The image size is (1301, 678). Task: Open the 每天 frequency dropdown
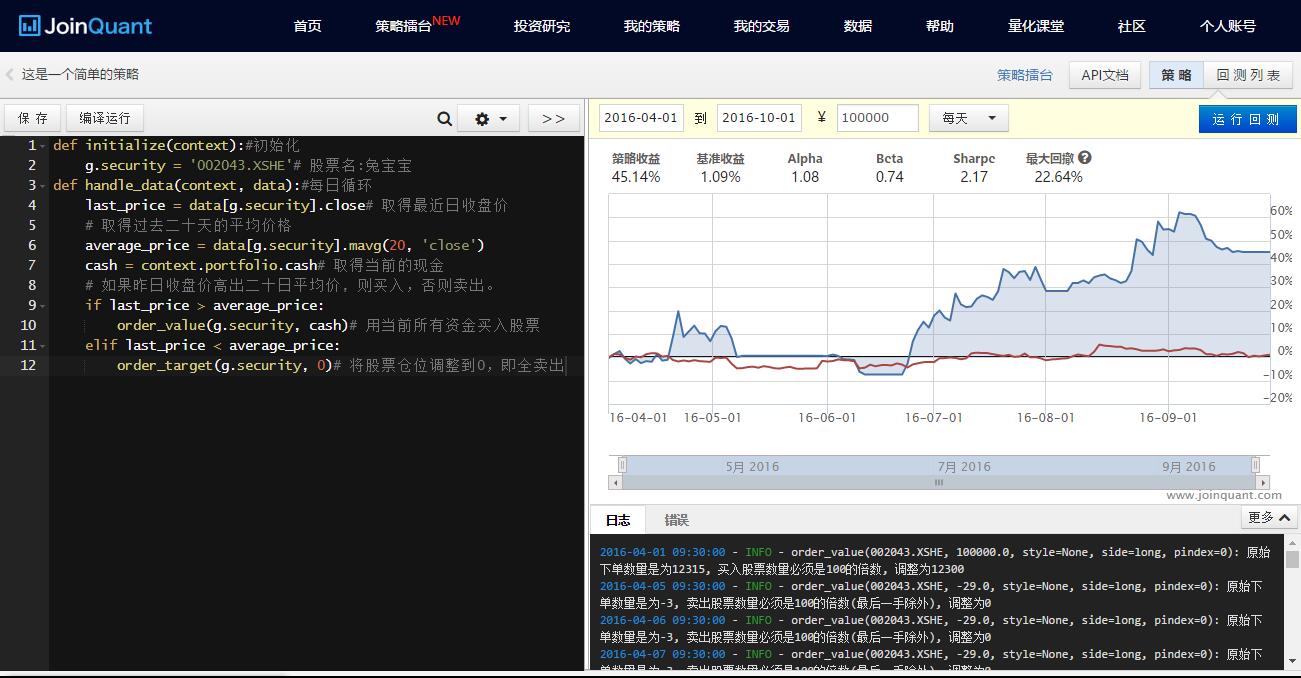pos(968,118)
